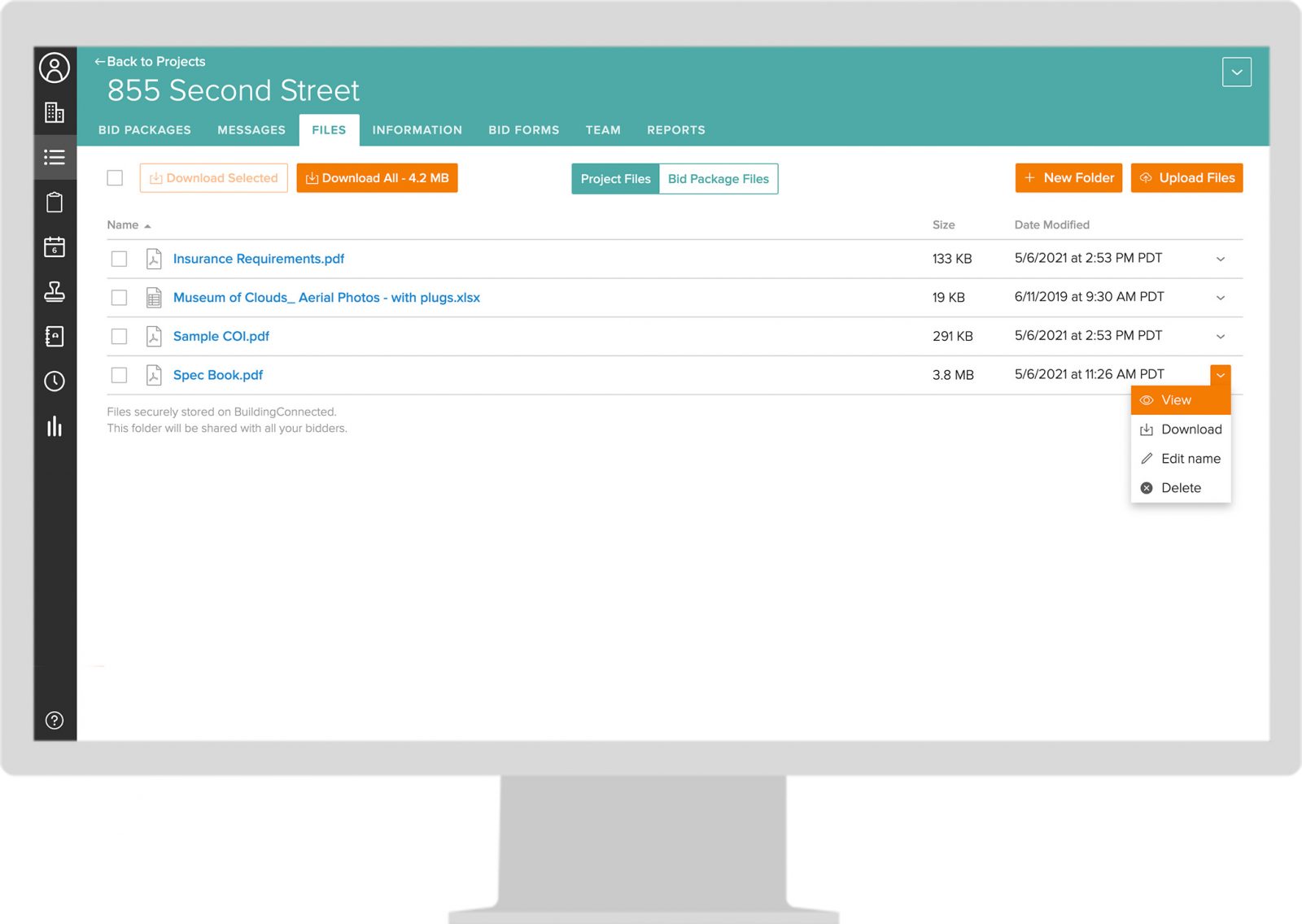Click Download Selected button
Image resolution: width=1302 pixels, height=924 pixels.
point(213,178)
